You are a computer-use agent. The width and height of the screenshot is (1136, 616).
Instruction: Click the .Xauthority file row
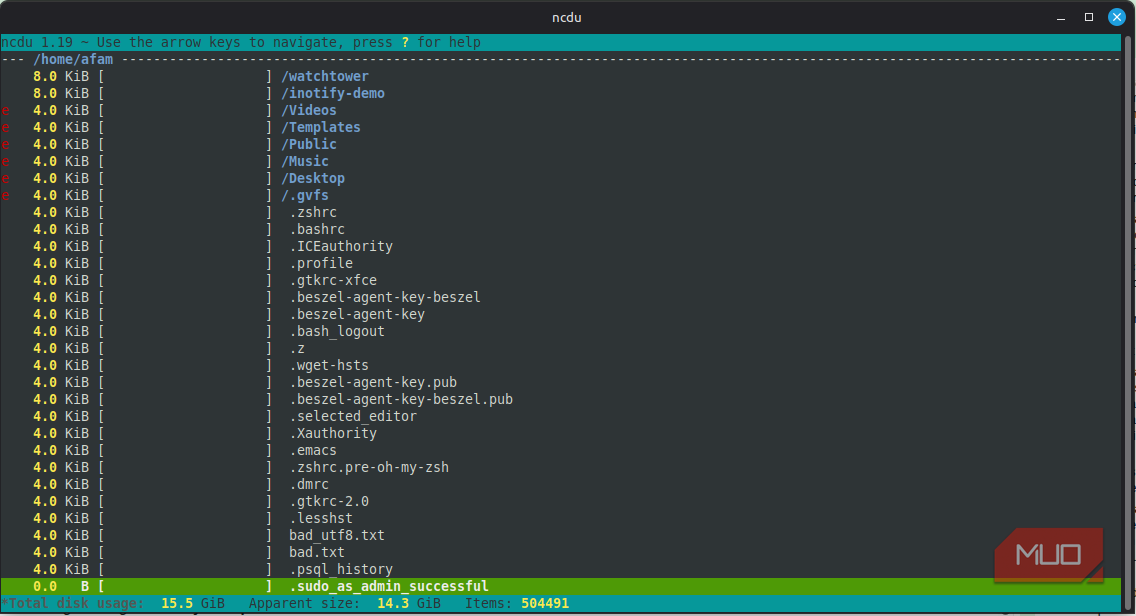click(x=561, y=434)
